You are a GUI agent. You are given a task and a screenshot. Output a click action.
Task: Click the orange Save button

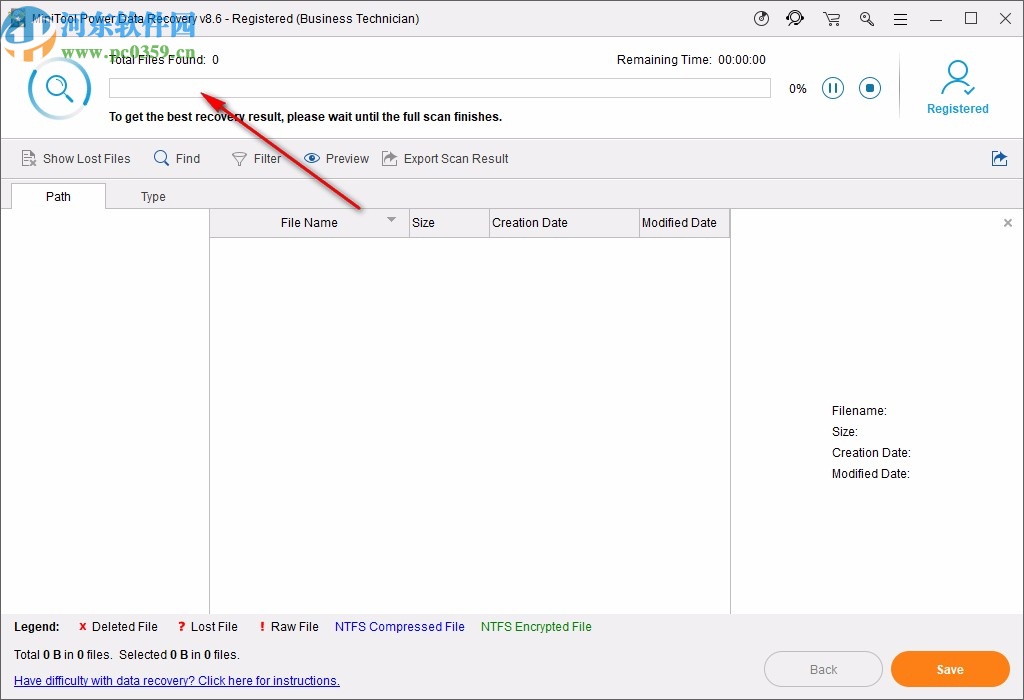pos(950,669)
